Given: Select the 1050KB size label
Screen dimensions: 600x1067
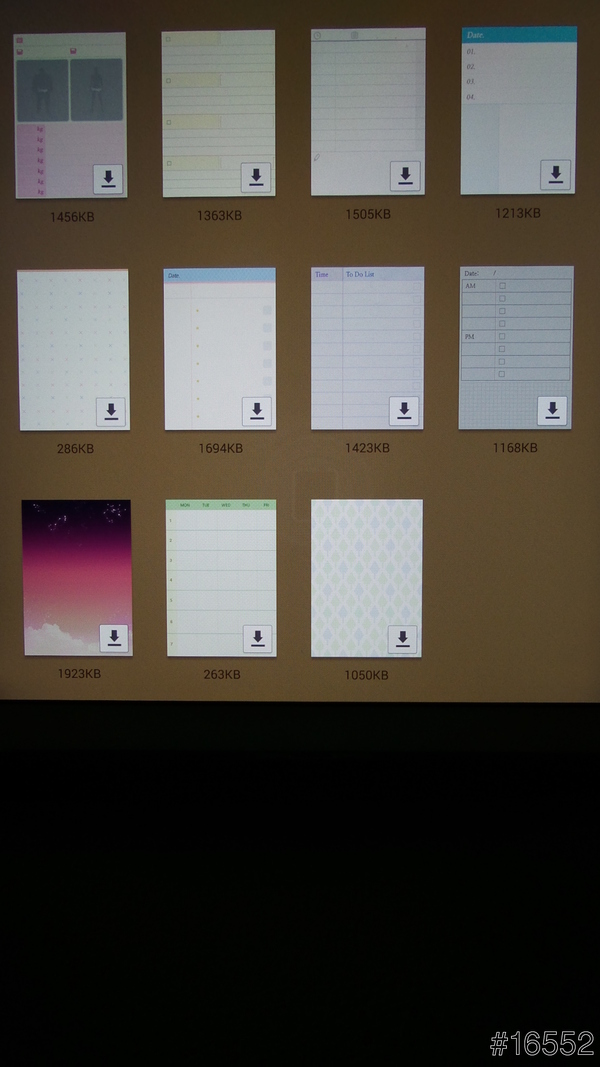Looking at the screenshot, I should pyautogui.click(x=366, y=676).
